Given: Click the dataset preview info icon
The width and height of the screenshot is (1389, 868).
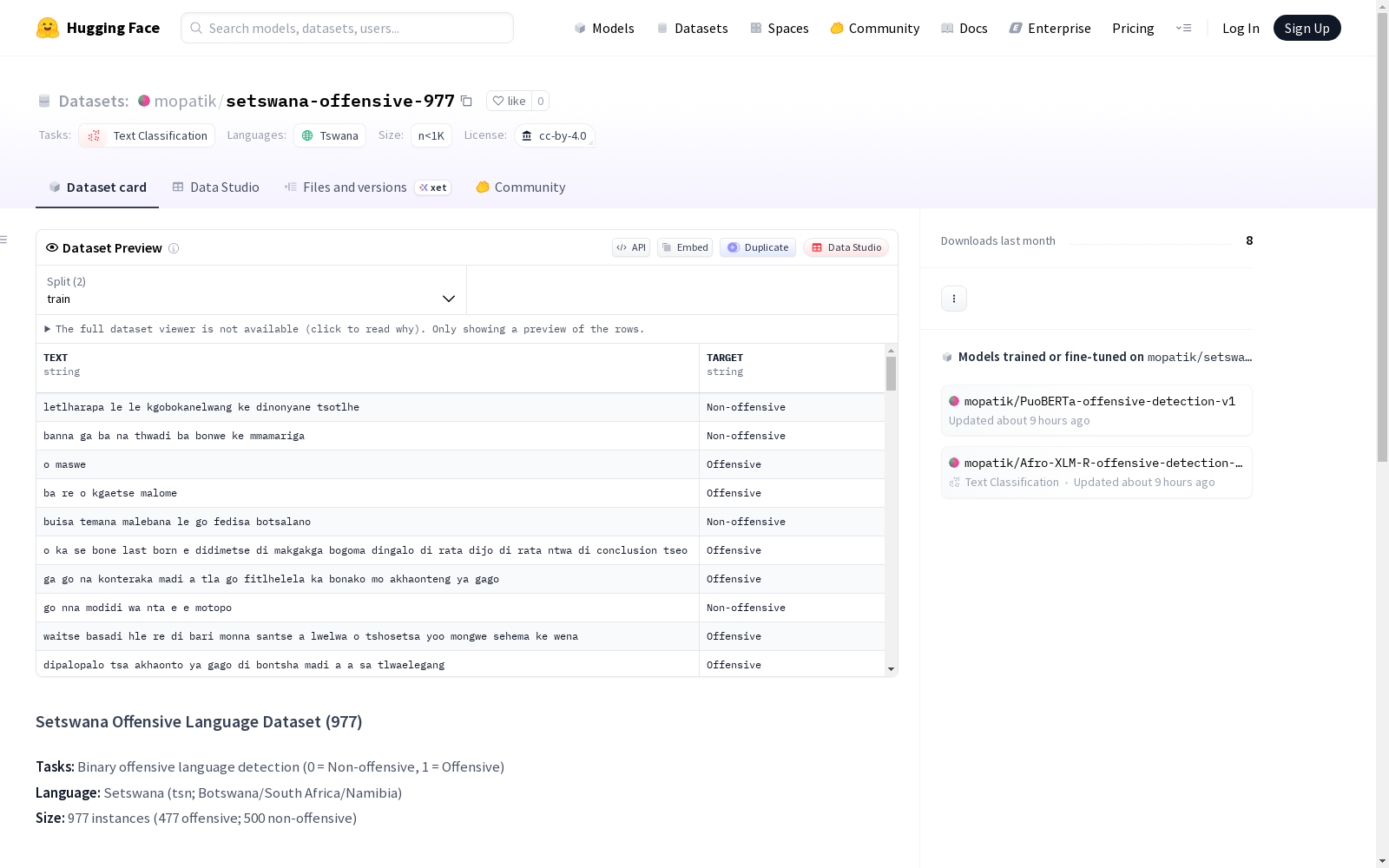Looking at the screenshot, I should pyautogui.click(x=174, y=248).
